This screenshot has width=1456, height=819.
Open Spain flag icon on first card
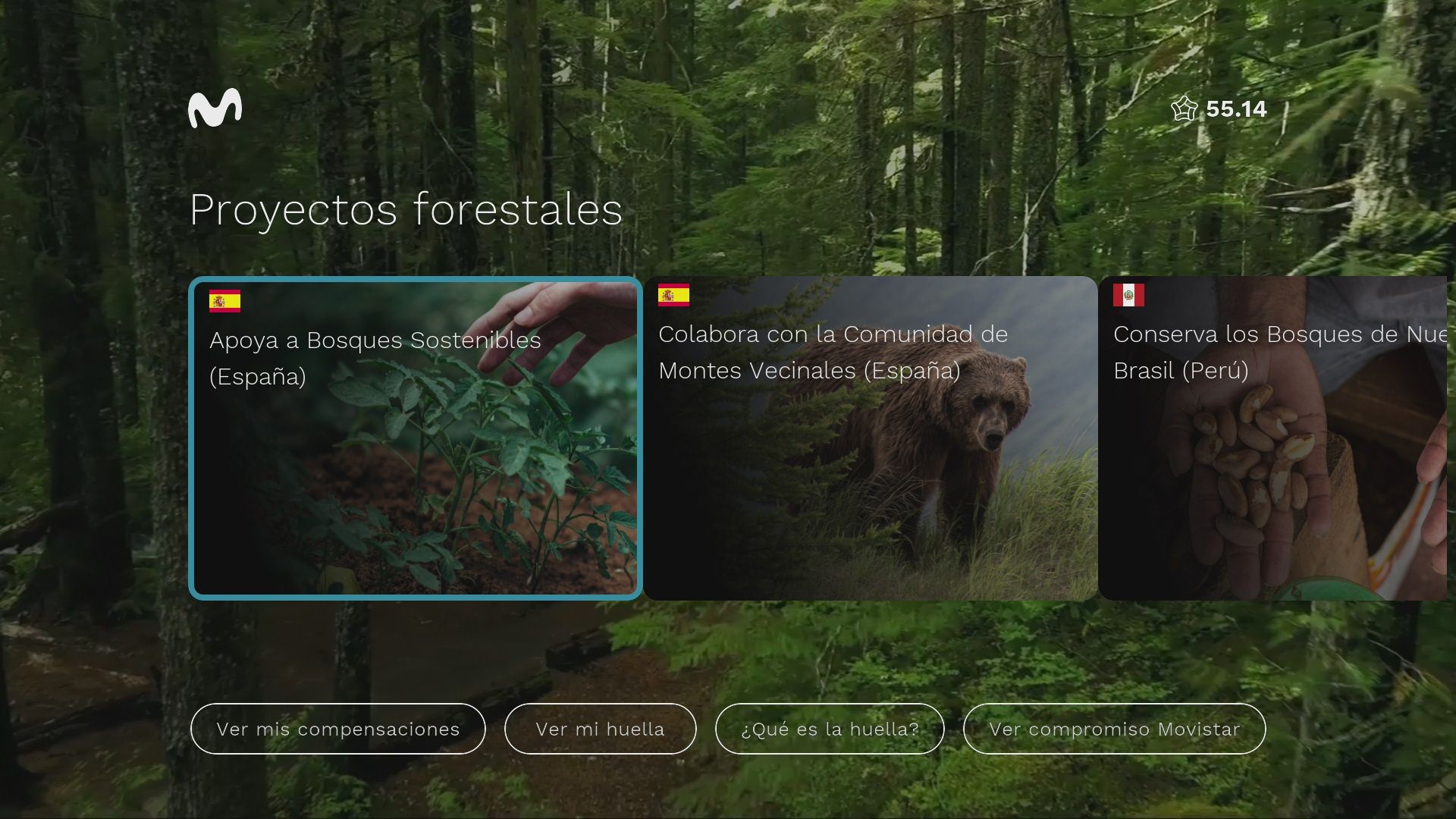[225, 300]
